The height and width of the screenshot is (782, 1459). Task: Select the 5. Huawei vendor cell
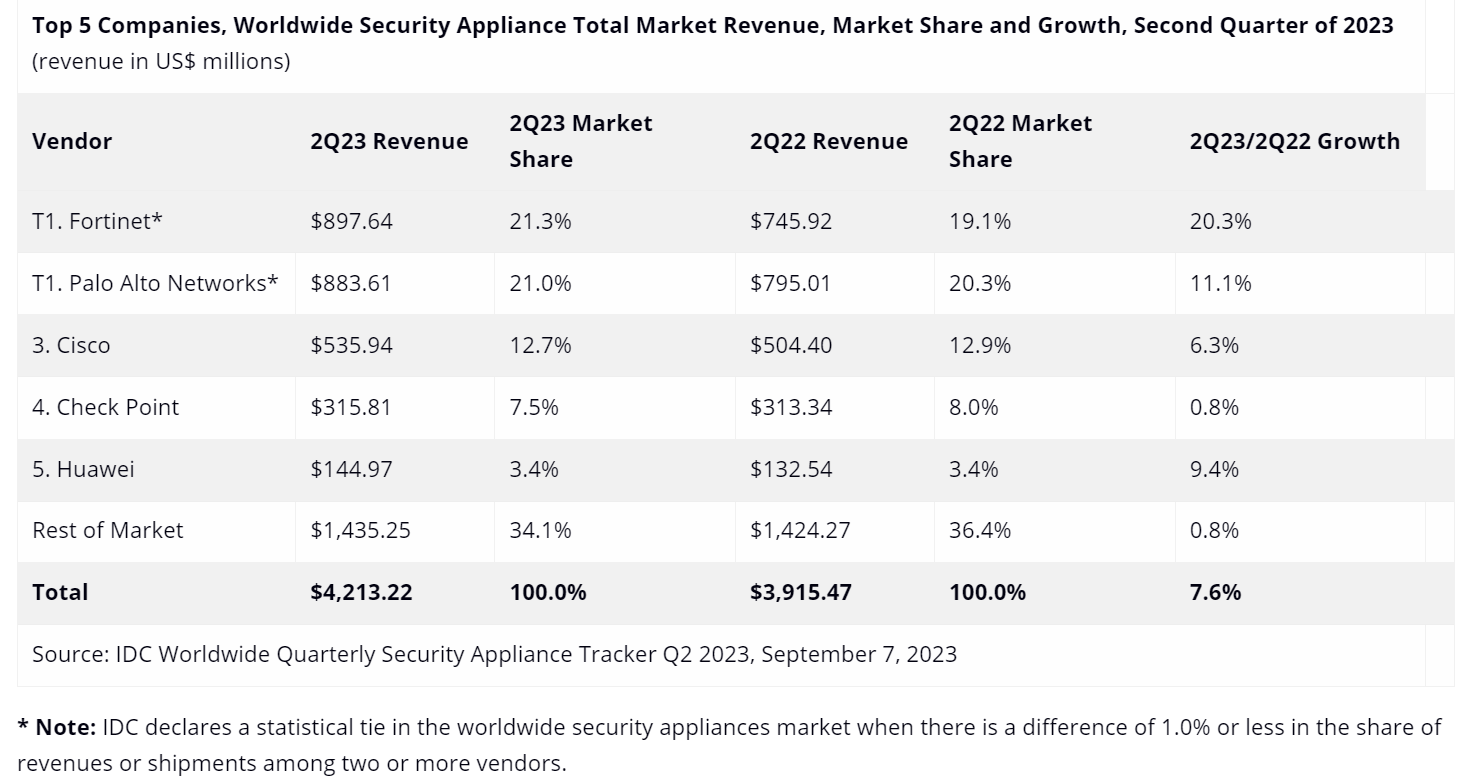click(x=83, y=469)
